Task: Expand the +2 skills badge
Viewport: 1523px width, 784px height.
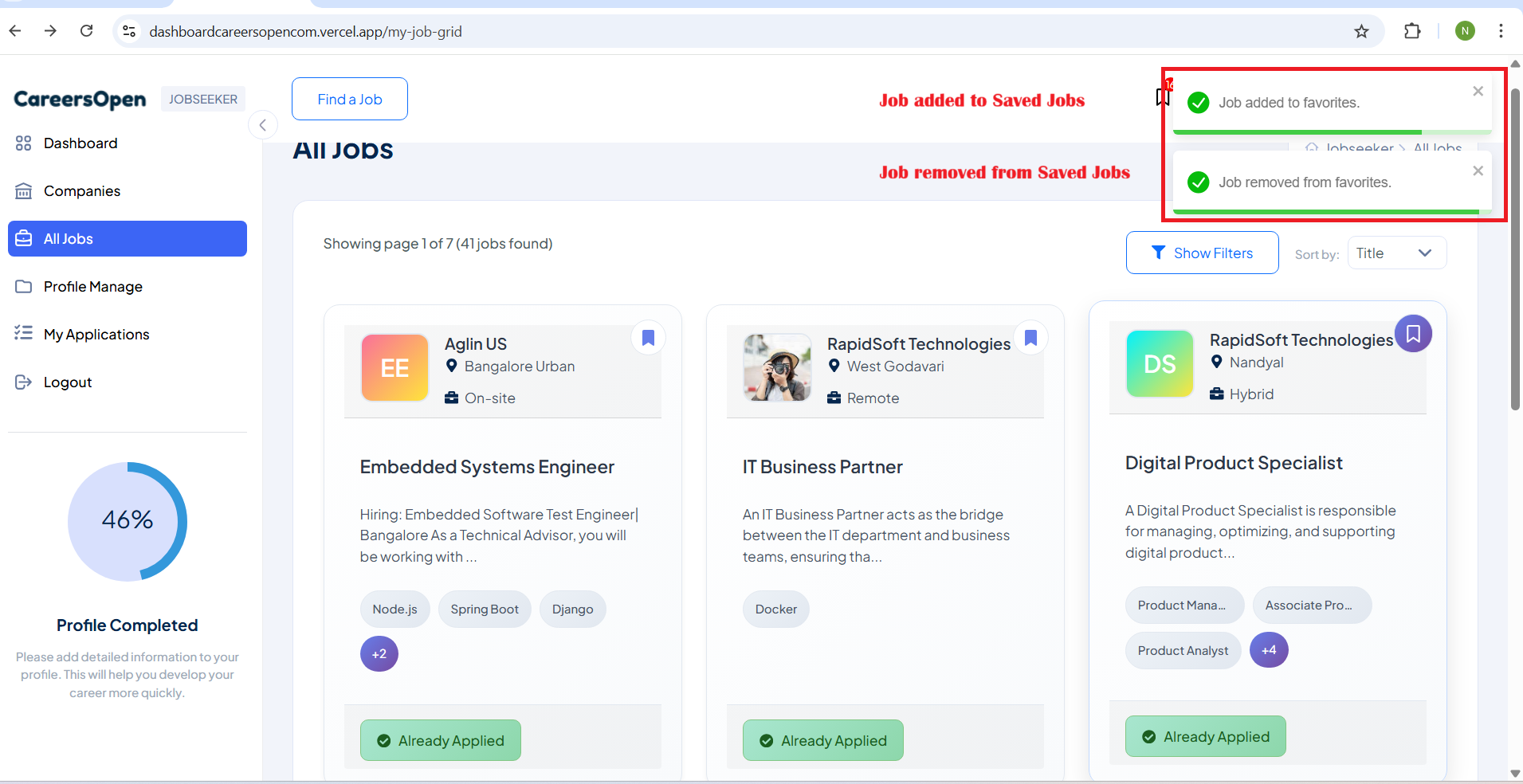Action: [x=379, y=654]
